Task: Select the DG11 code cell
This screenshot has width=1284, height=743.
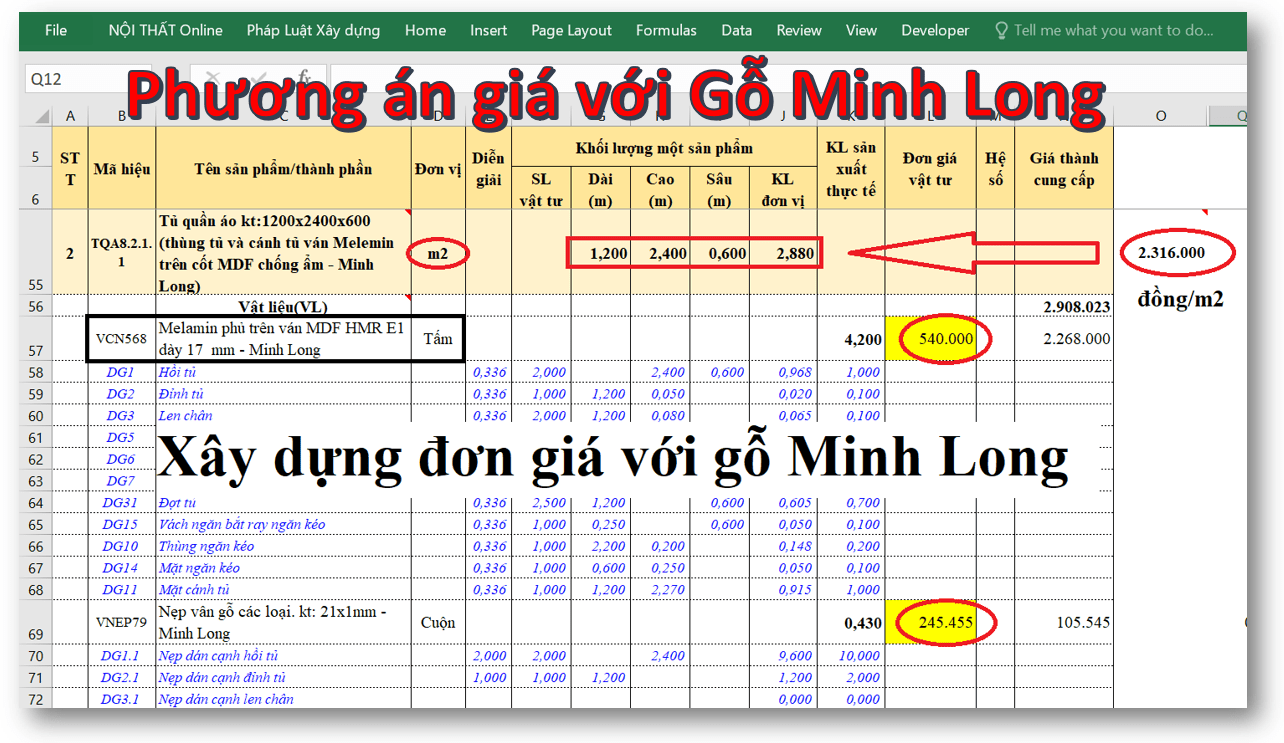Action: click(x=122, y=590)
